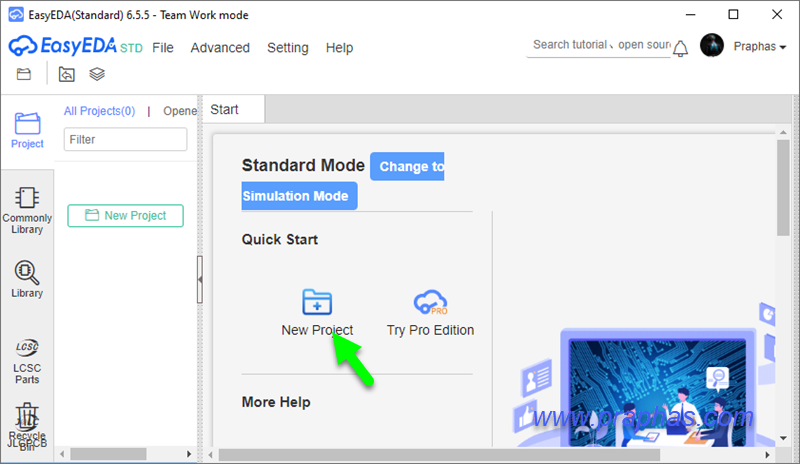Click the user avatar picture
800x464 pixels.
tap(712, 45)
